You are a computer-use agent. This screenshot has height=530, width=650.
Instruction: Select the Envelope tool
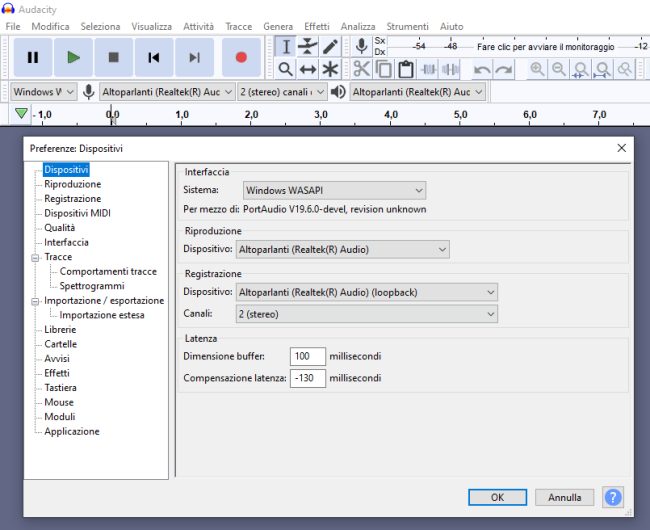point(308,47)
